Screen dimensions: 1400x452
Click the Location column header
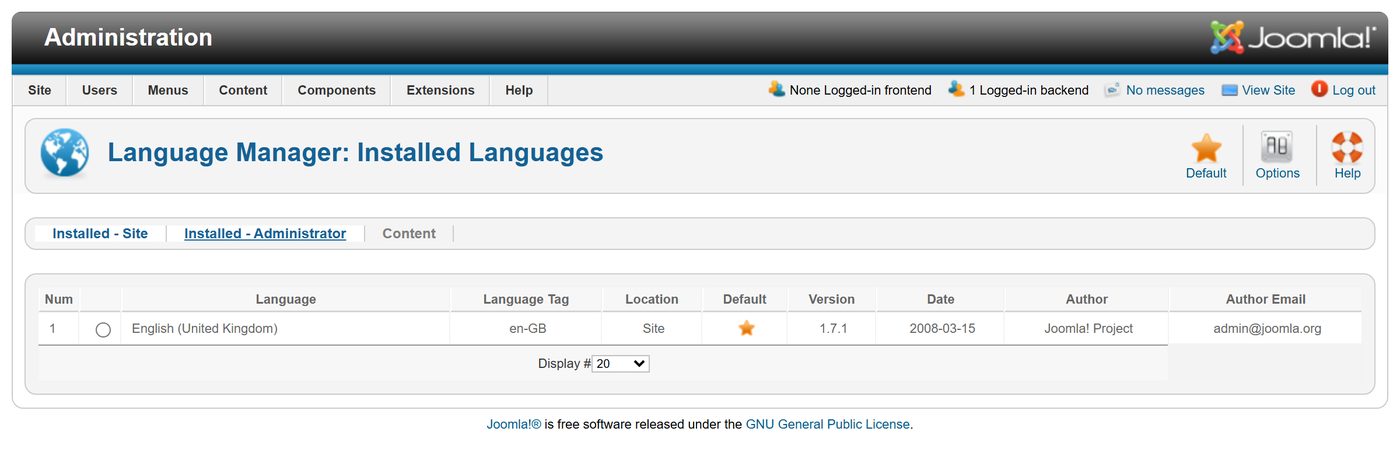point(652,299)
